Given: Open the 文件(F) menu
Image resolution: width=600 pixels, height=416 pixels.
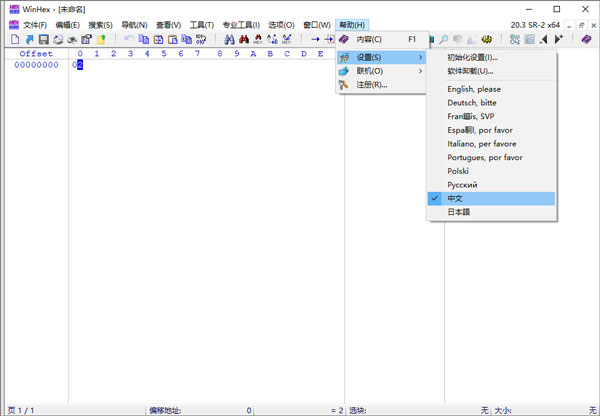Looking at the screenshot, I should [35, 25].
